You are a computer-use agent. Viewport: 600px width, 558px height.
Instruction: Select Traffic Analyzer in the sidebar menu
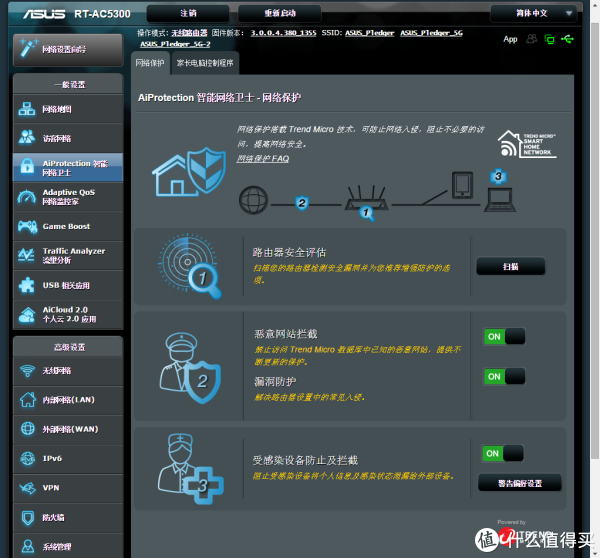click(68, 256)
